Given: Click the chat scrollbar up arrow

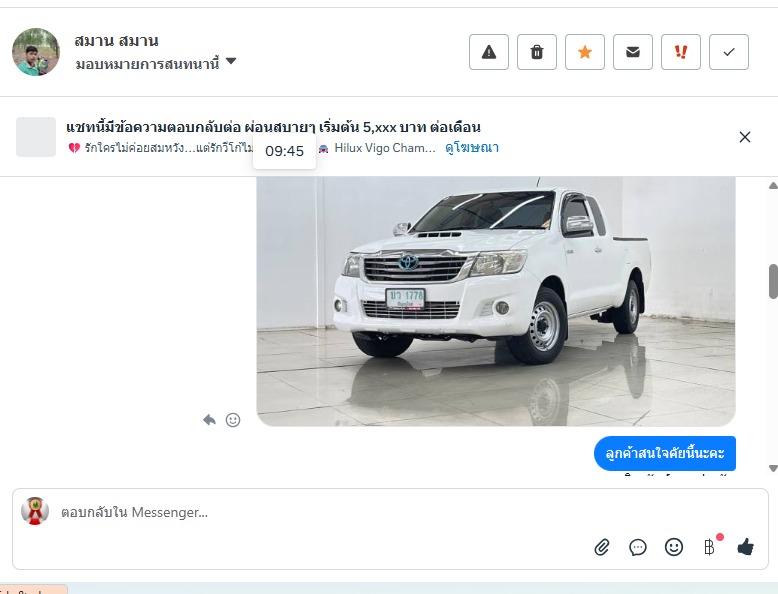Looking at the screenshot, I should tap(773, 186).
